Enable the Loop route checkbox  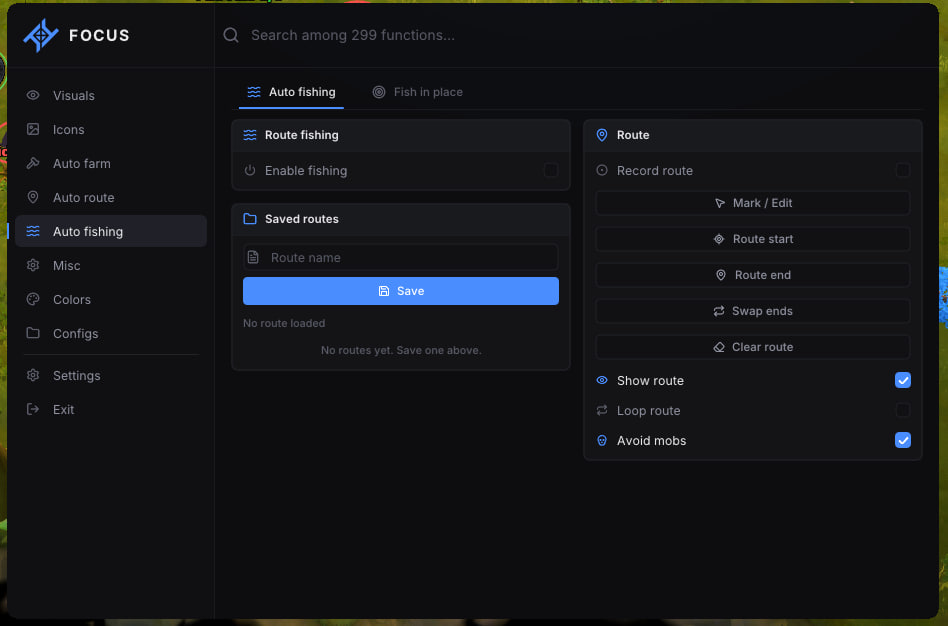902,410
